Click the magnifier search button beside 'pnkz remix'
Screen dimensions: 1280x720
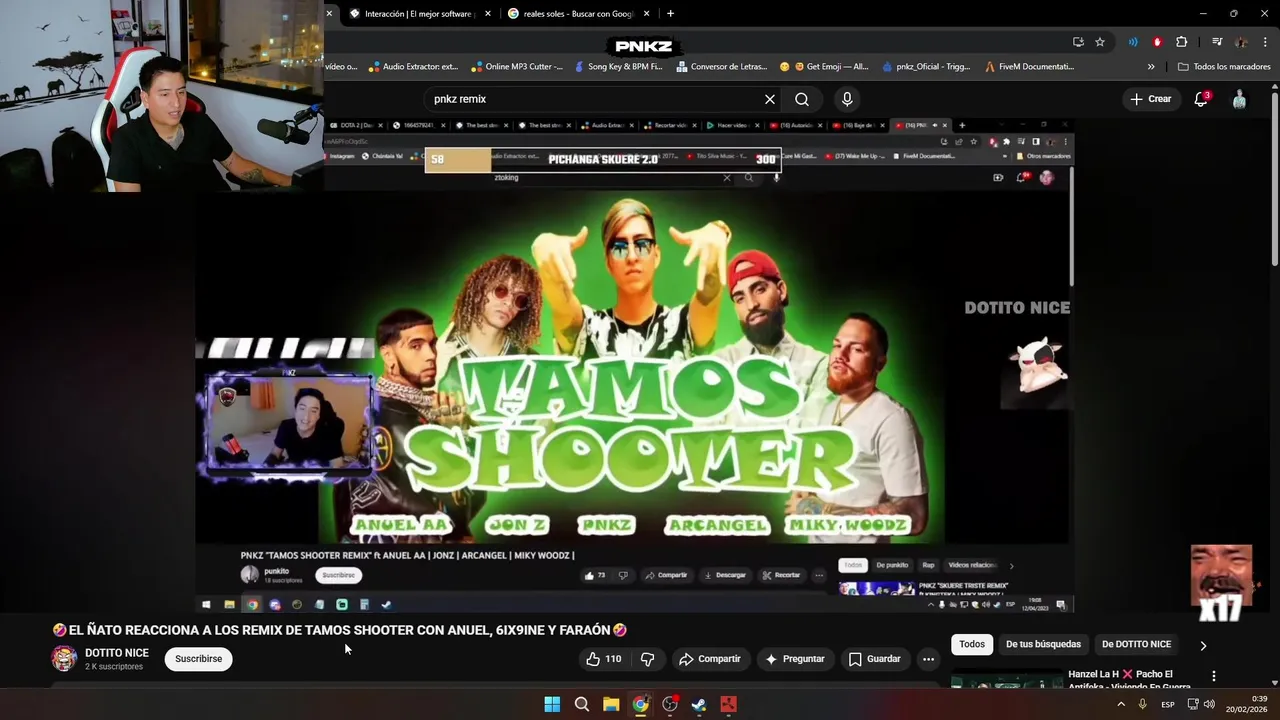coord(802,99)
